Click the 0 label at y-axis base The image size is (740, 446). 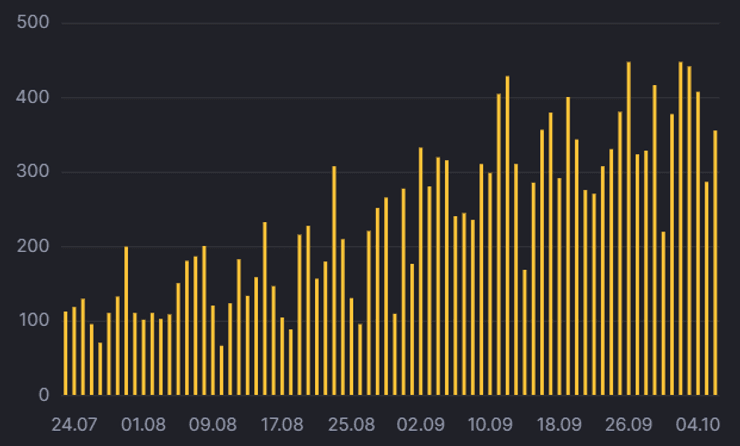[x=42, y=395]
